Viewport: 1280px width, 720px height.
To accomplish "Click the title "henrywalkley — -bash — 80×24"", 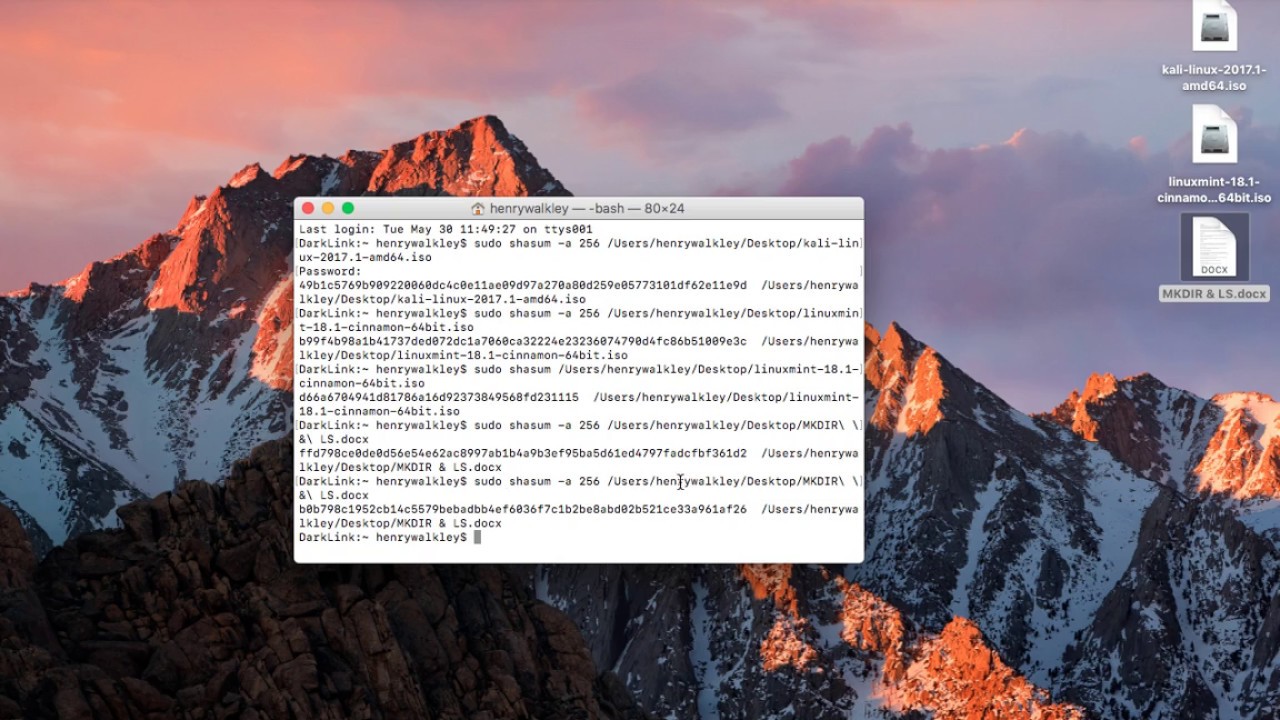I will click(x=587, y=209).
